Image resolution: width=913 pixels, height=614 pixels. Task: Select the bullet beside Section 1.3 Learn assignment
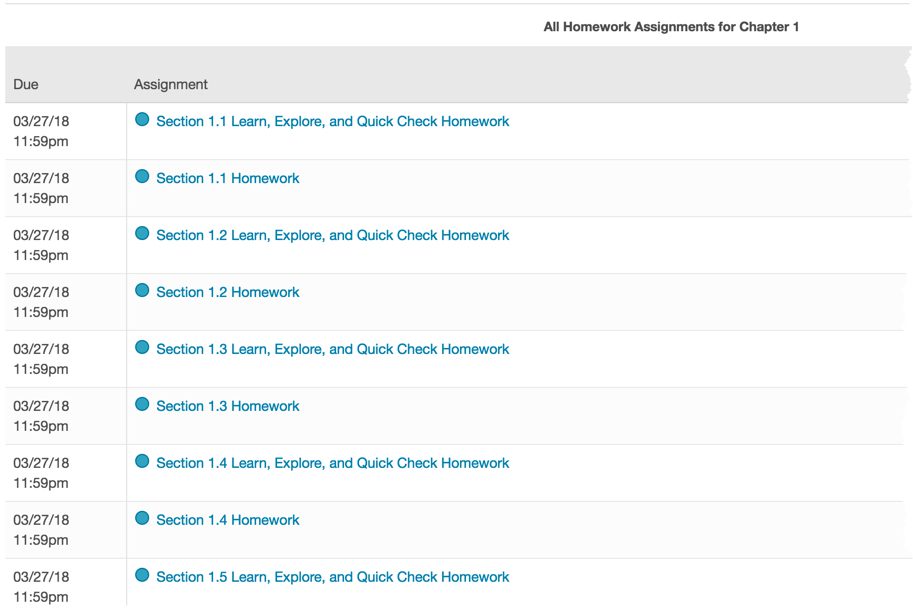[x=141, y=348]
